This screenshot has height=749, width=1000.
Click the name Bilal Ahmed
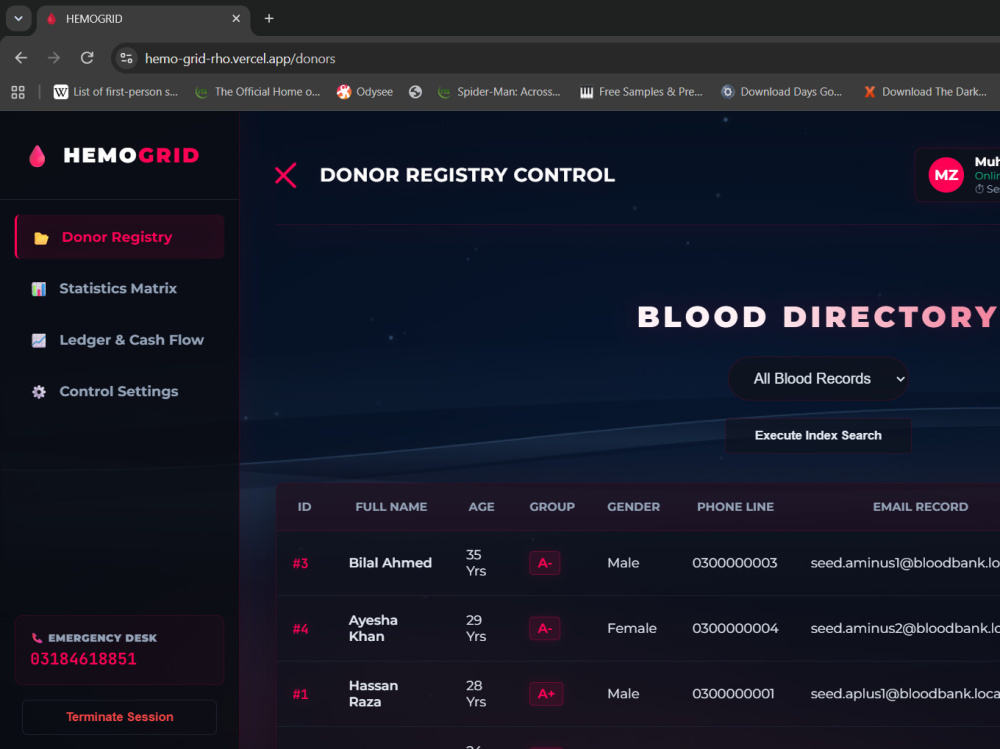pos(390,563)
